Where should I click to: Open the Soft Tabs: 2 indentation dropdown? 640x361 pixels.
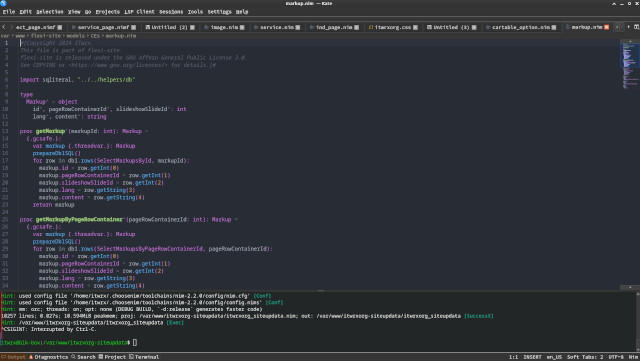(585, 357)
